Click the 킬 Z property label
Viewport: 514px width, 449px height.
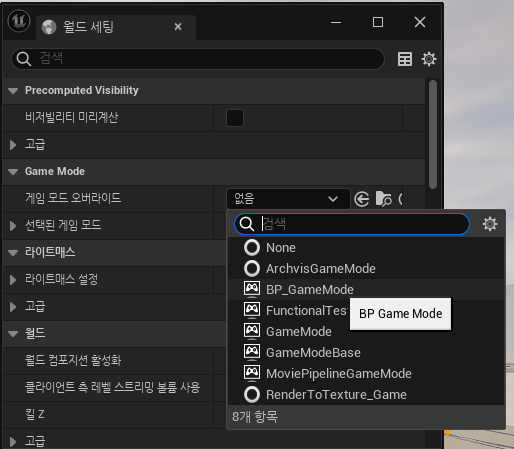coord(35,415)
